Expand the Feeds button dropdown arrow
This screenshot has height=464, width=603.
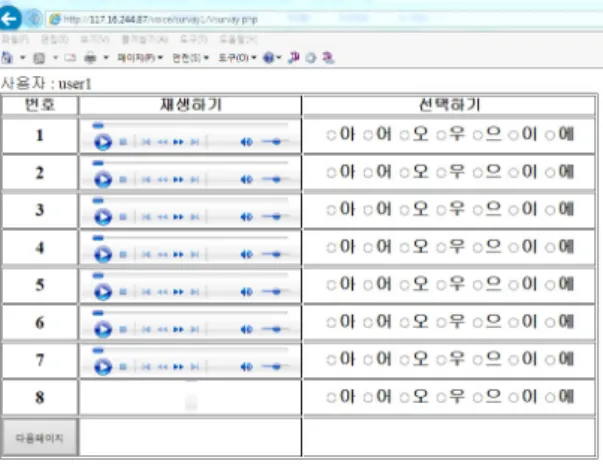55,58
